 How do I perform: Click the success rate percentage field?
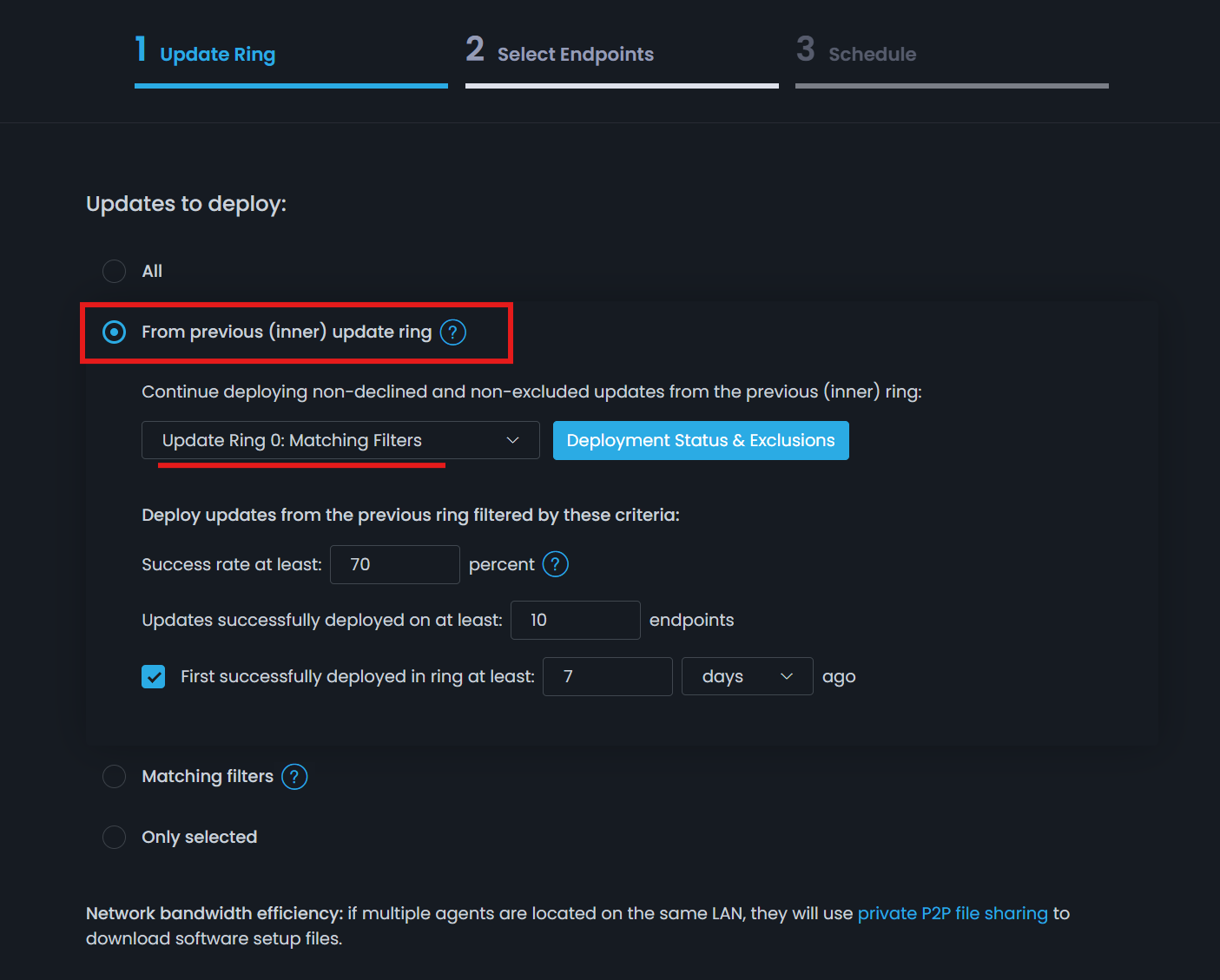point(394,564)
